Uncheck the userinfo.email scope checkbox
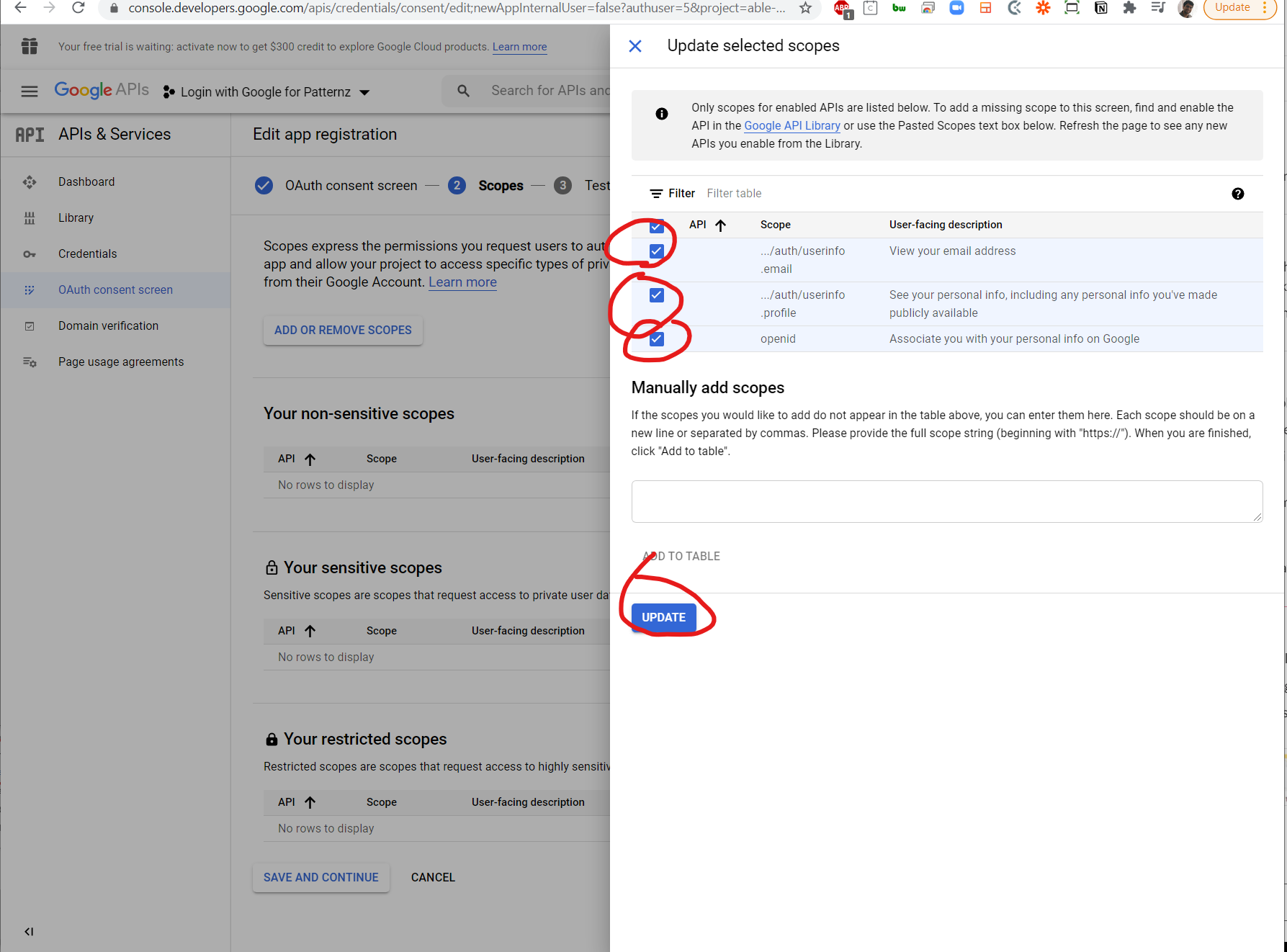This screenshot has height=952, width=1287. 656,251
